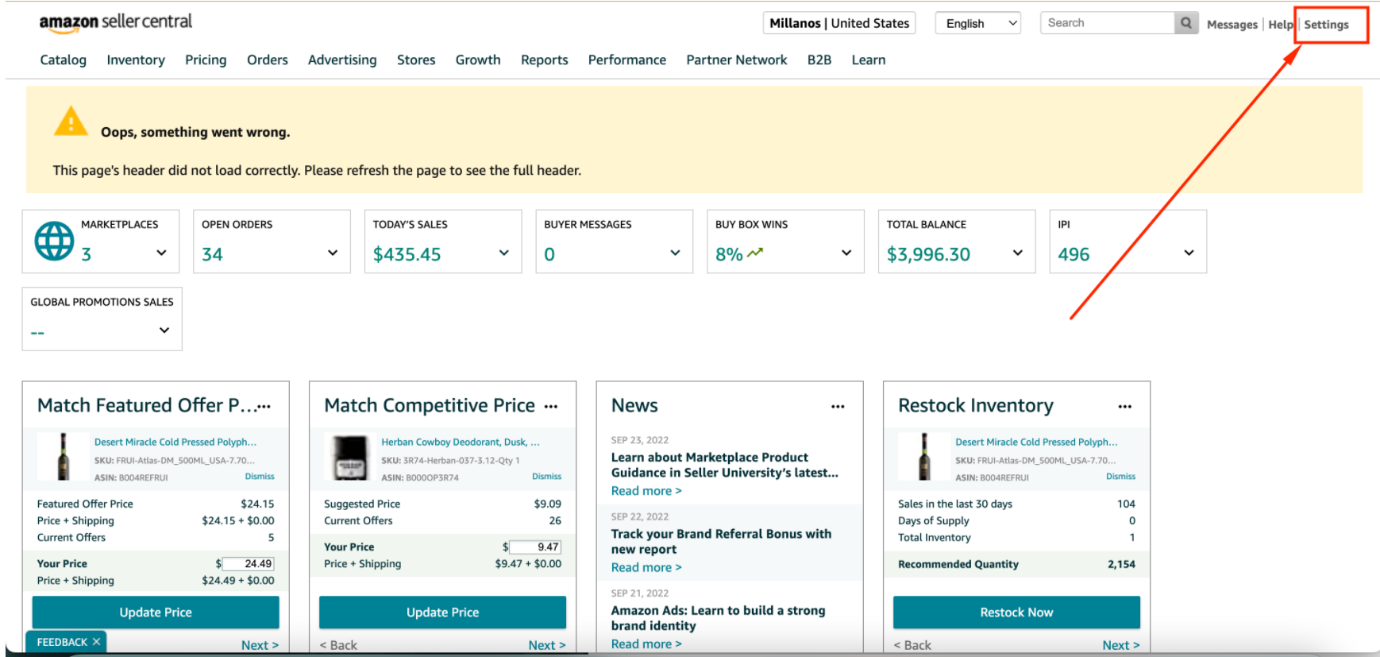Go Back in Restock Inventory card
The height and width of the screenshot is (657, 1380).
pos(912,645)
